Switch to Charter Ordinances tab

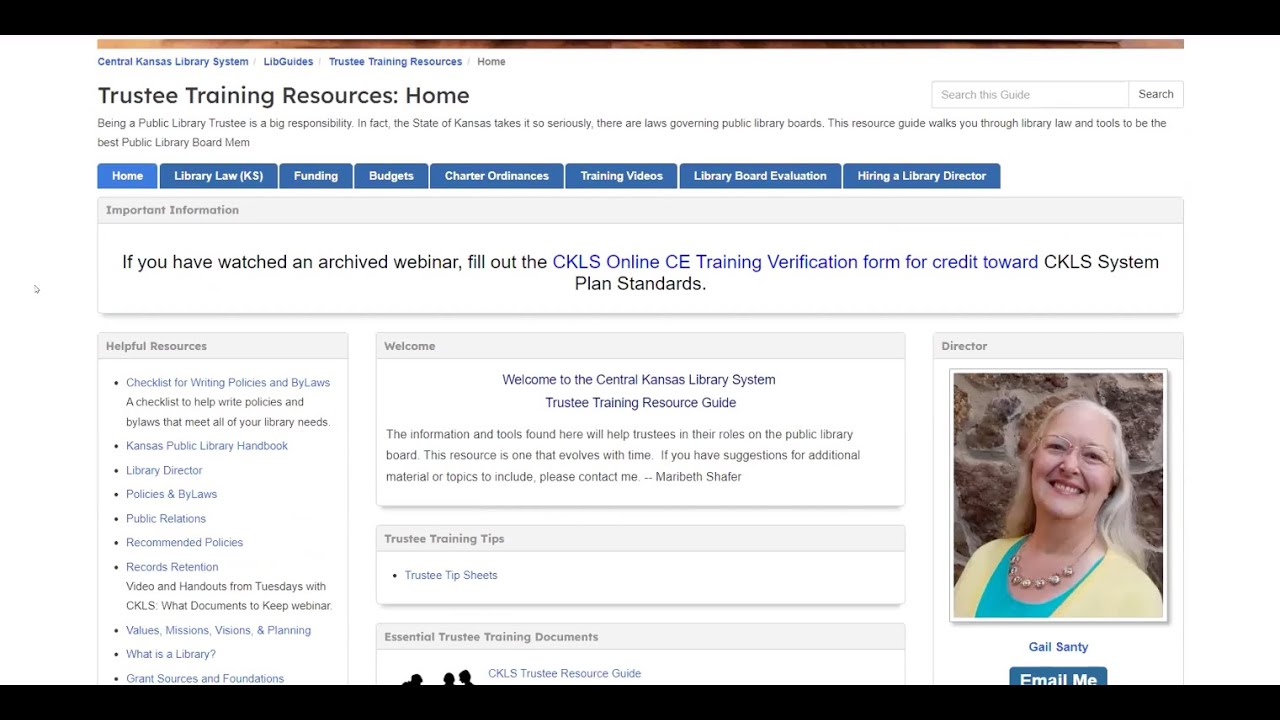(x=497, y=176)
